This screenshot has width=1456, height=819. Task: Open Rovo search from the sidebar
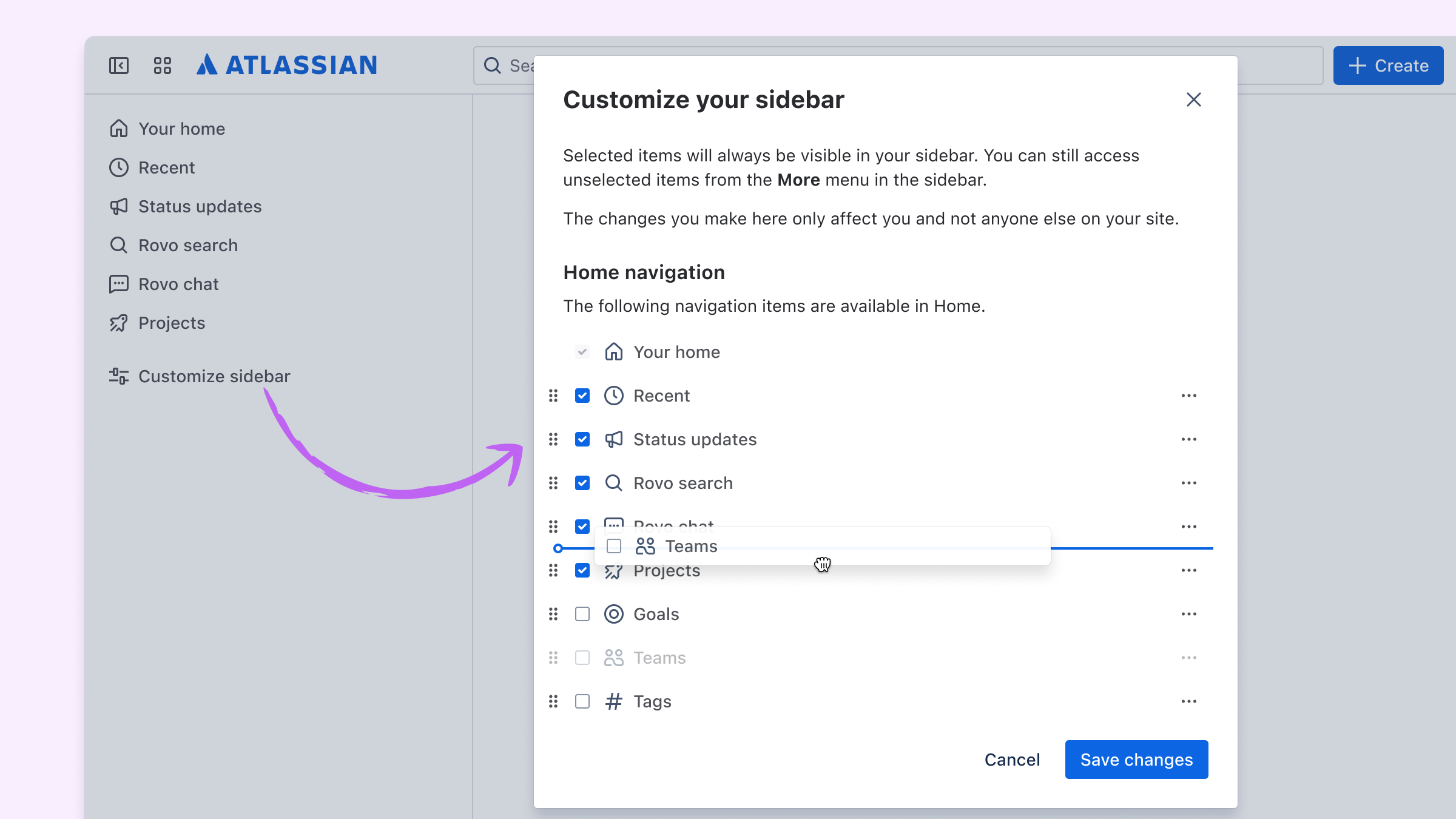point(188,245)
